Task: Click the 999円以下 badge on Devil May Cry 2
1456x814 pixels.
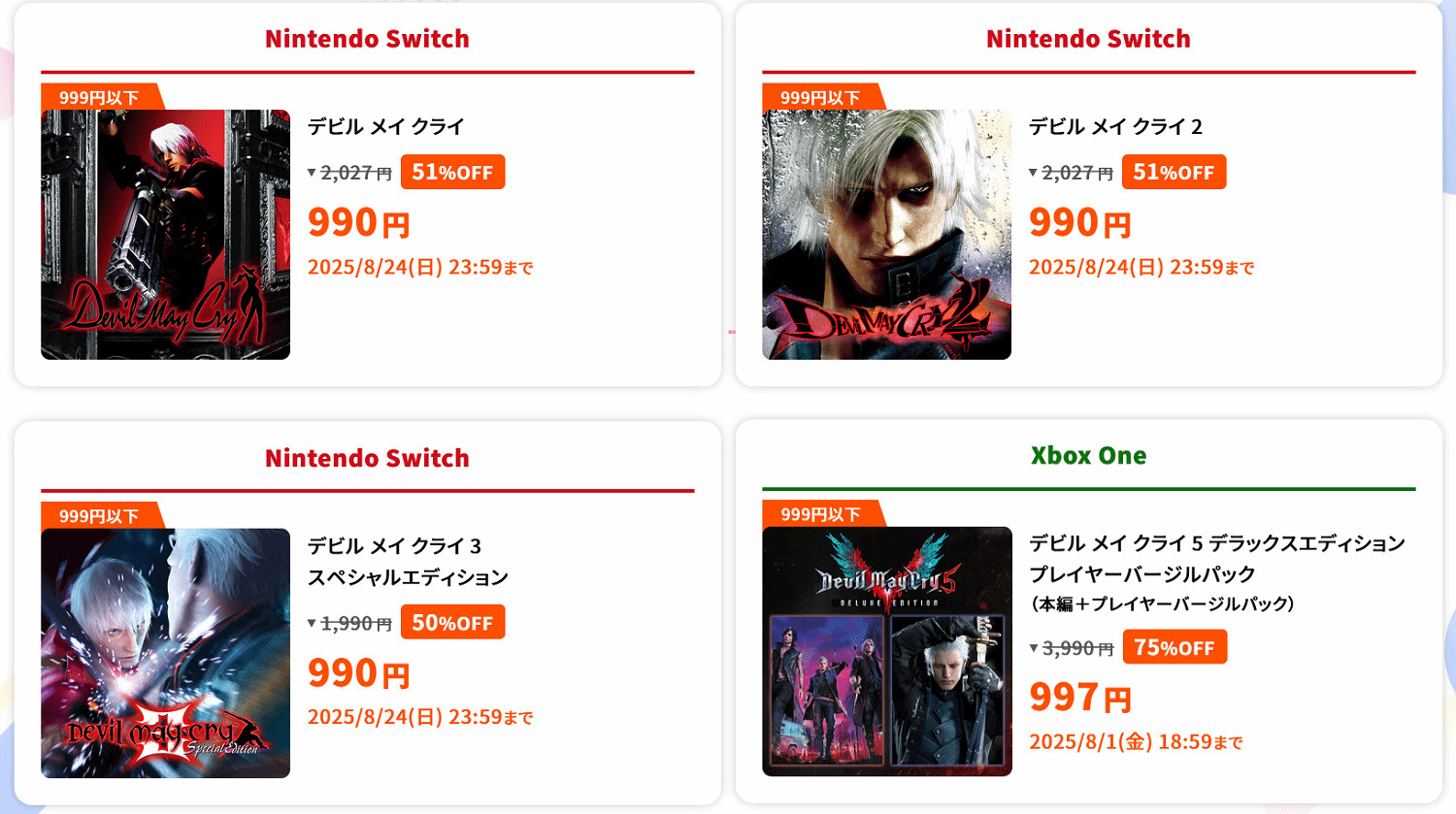Action: (x=820, y=97)
